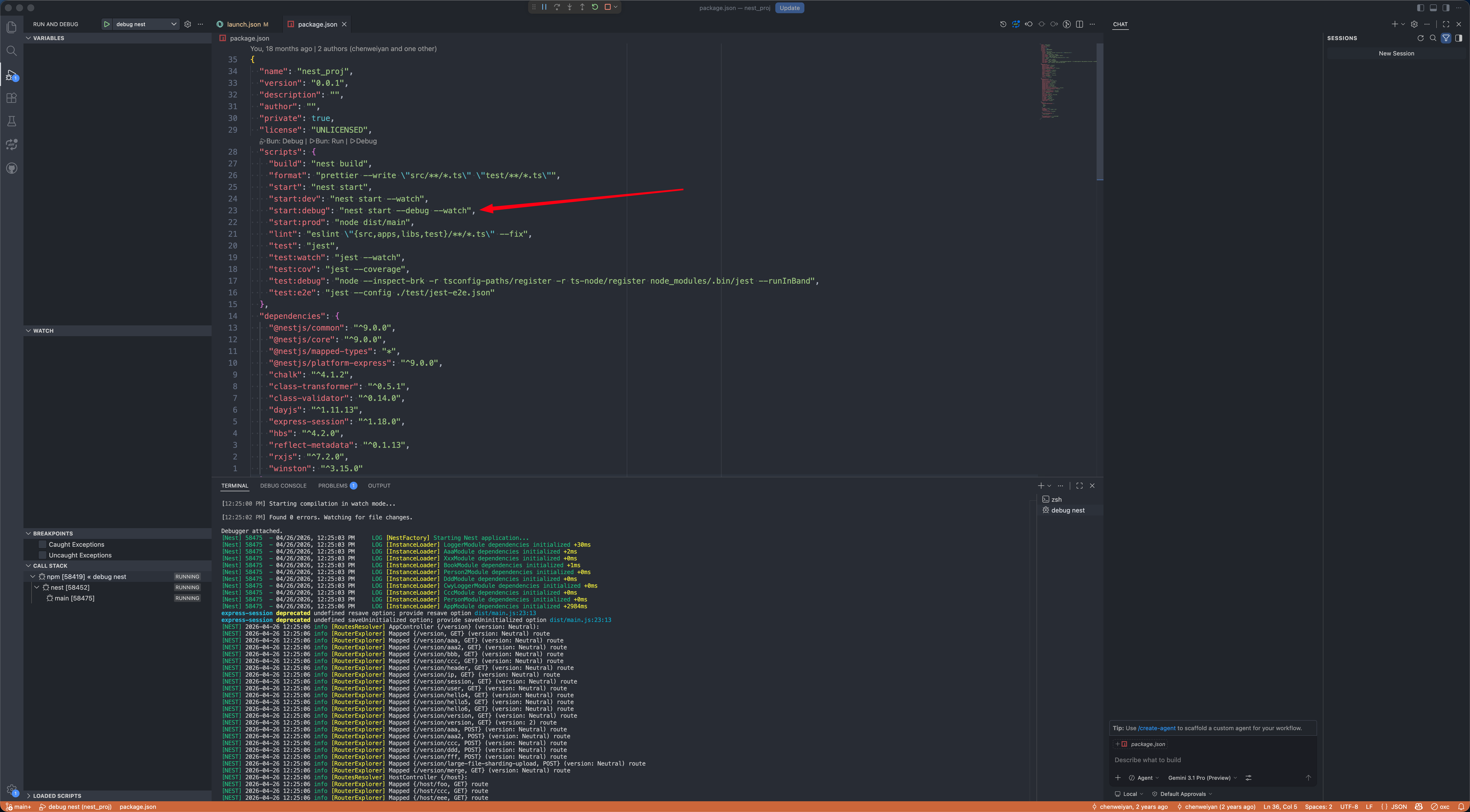Switch to the Debug Console tab
Viewport: 1470px width, 812px height.
click(284, 486)
